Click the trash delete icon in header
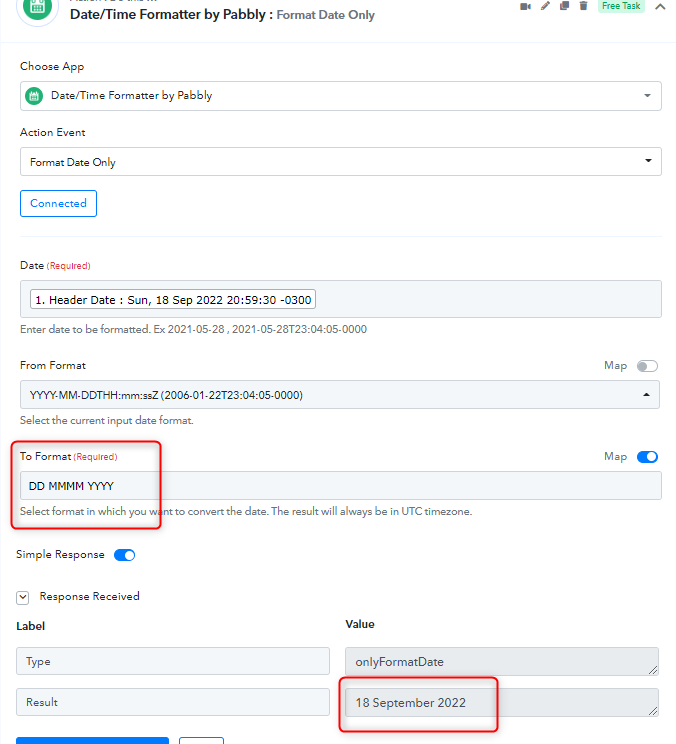 pyautogui.click(x=583, y=6)
